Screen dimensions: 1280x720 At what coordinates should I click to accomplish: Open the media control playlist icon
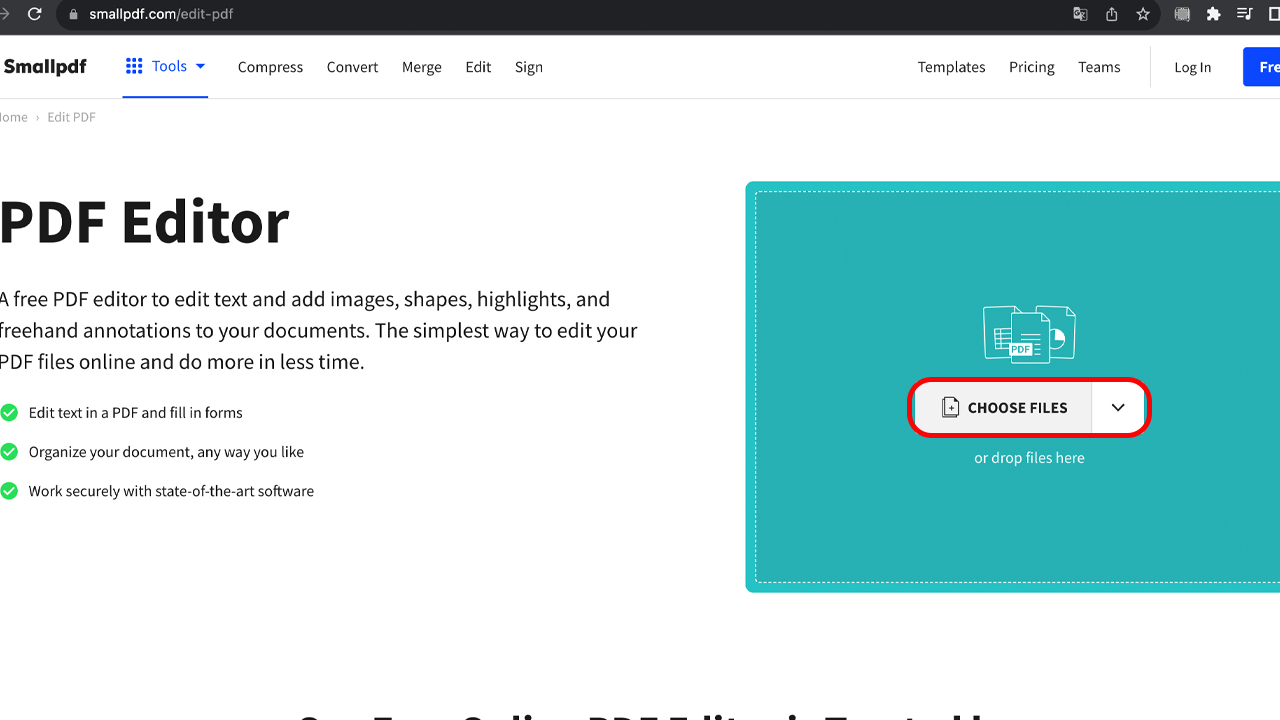(1245, 14)
